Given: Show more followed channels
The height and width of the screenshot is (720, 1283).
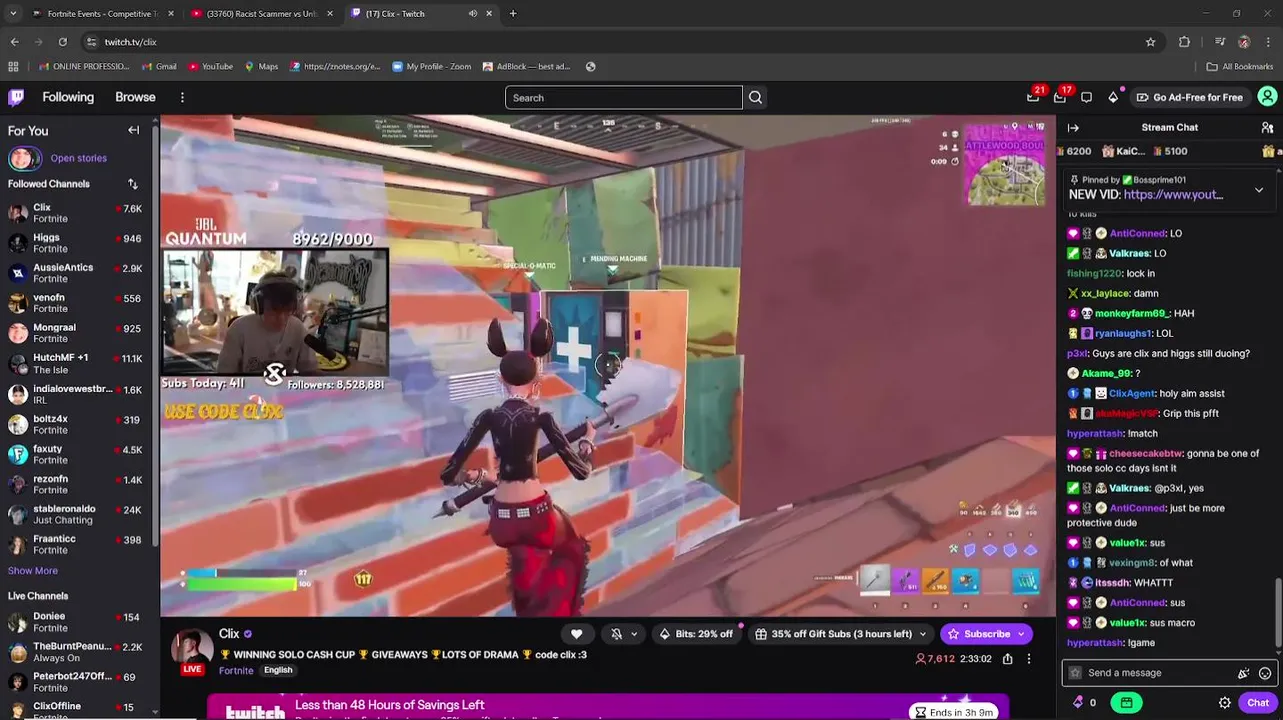Looking at the screenshot, I should [33, 571].
